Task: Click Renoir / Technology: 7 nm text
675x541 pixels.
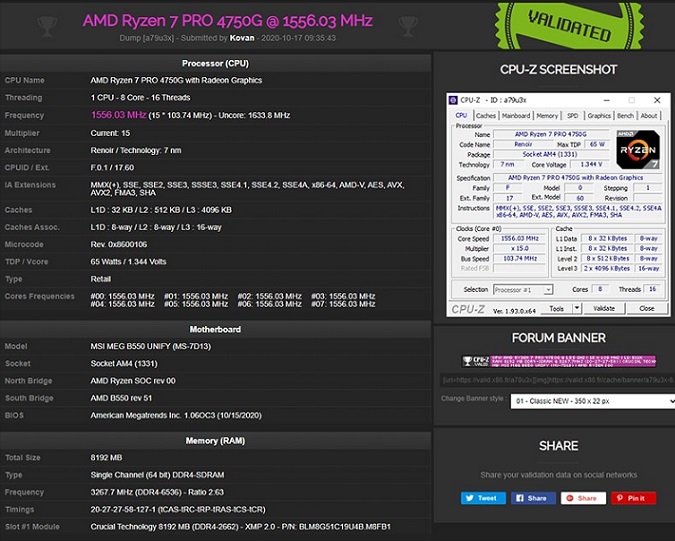Action: (136, 150)
